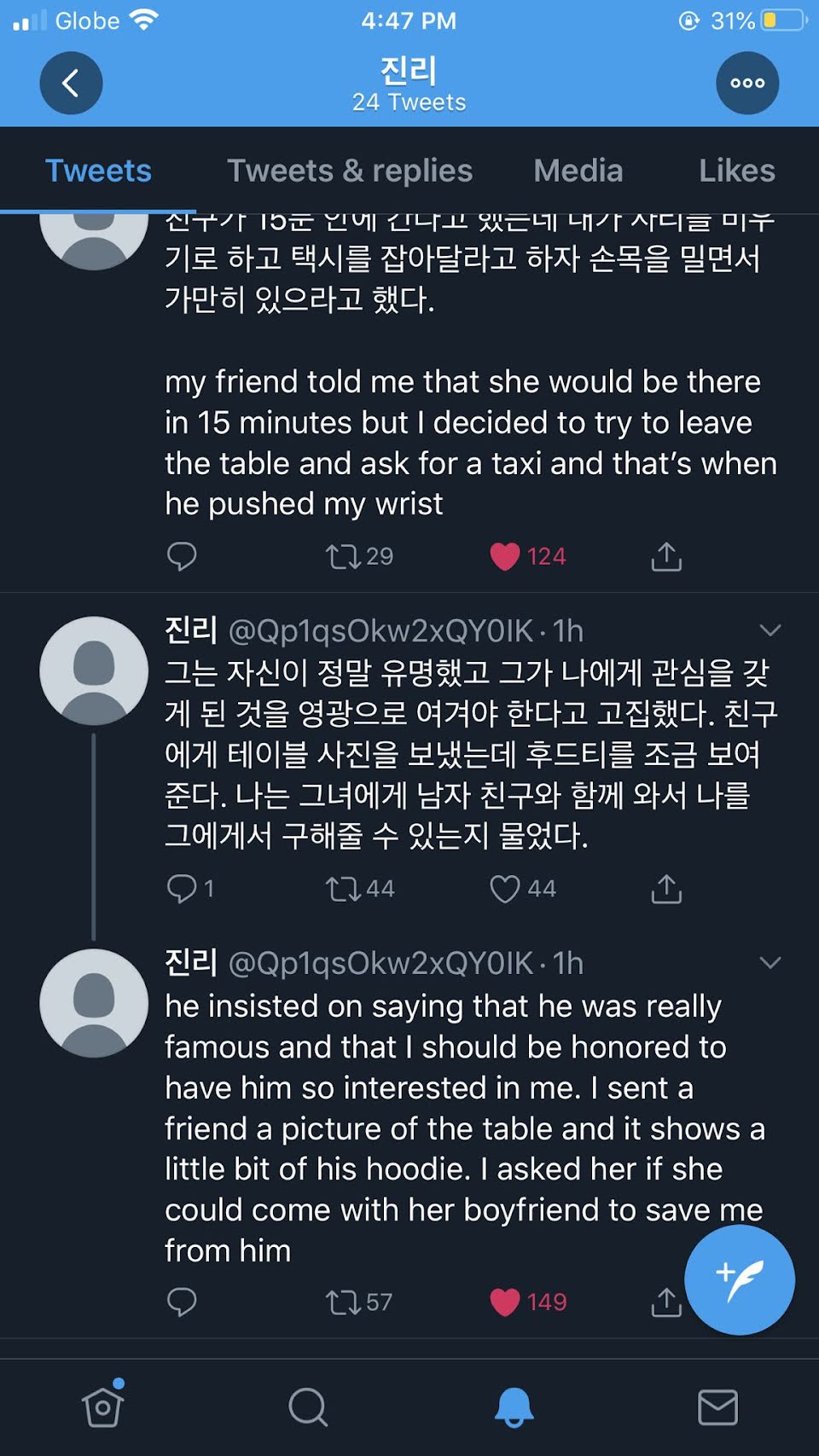Switch to the Media tab

[578, 171]
